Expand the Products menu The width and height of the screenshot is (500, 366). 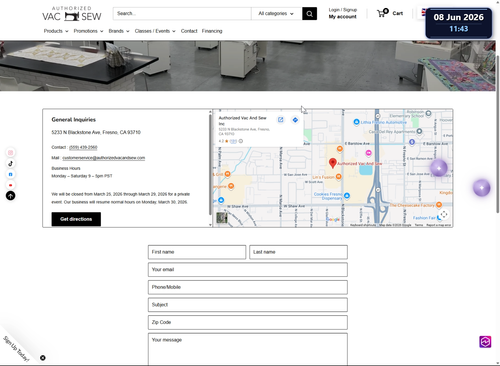[56, 31]
